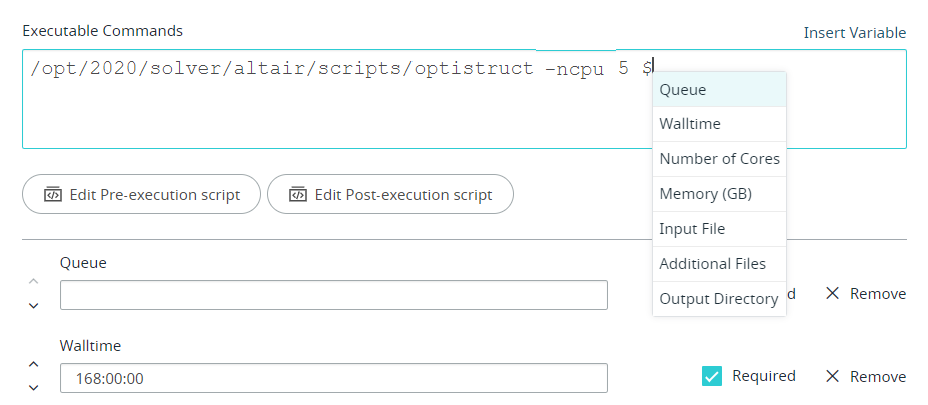928x405 pixels.
Task: Click the Insert Variable link
Action: tap(854, 33)
